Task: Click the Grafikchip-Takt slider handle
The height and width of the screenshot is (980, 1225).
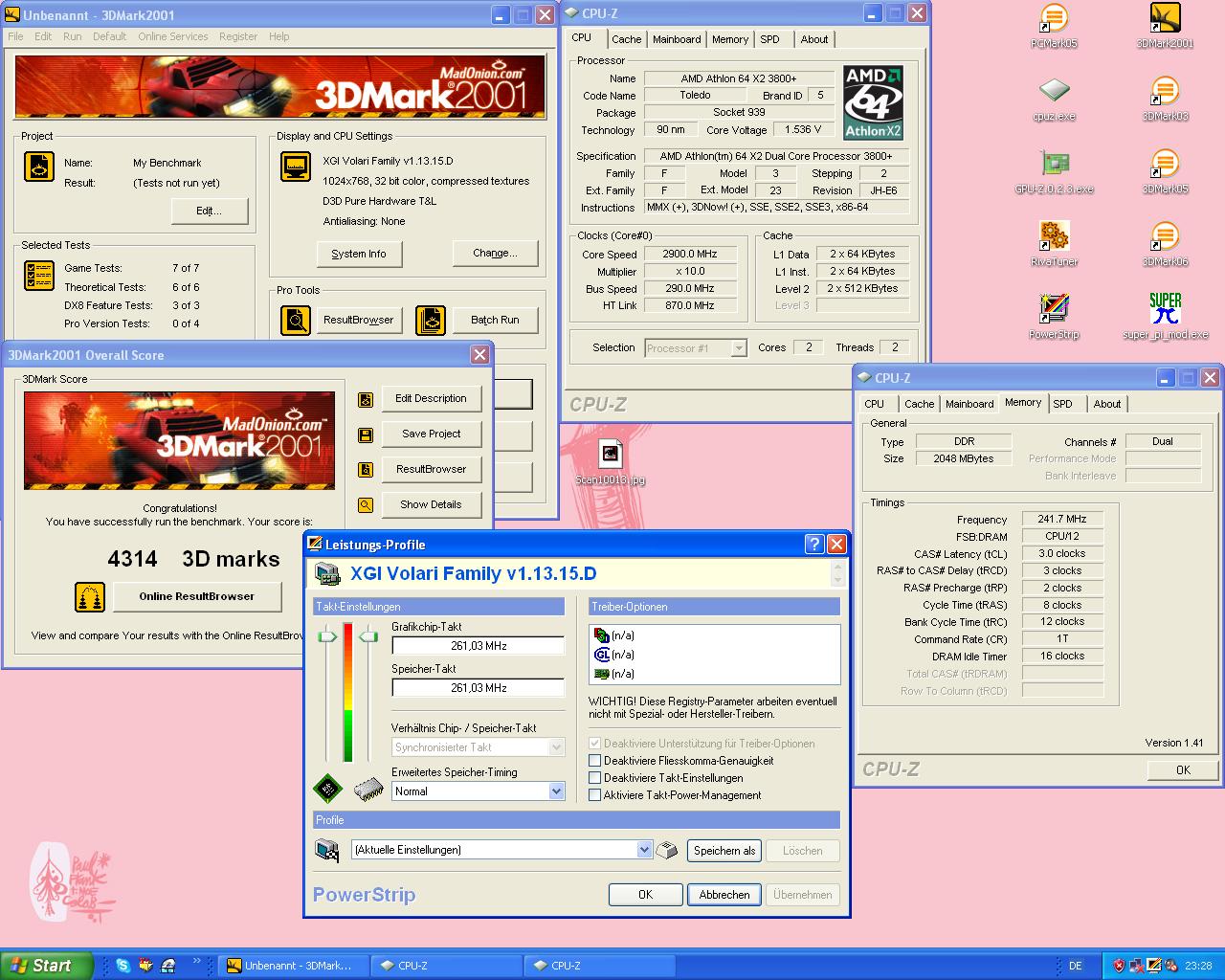Action: (x=327, y=636)
